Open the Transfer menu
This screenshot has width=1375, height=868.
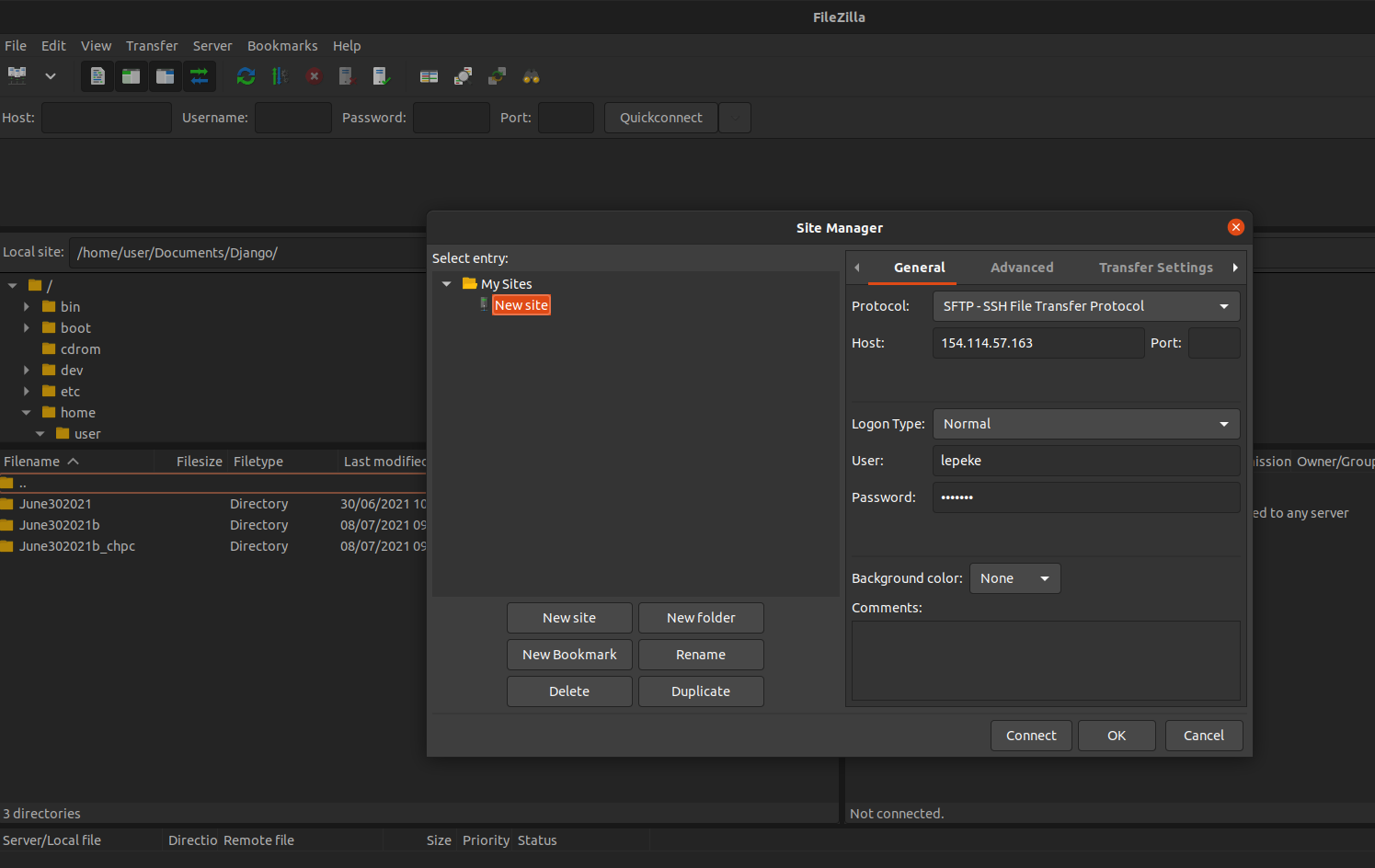[152, 46]
